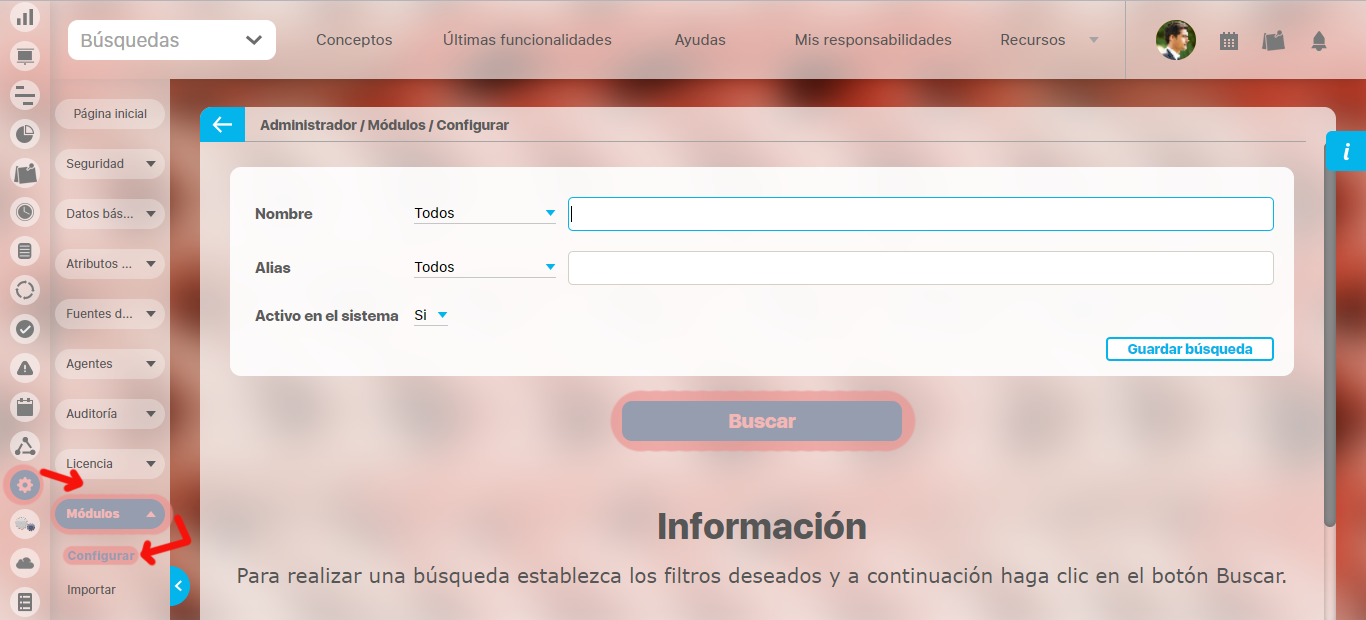Change the Activo en el sistema dropdown
Screen dimensions: 1366x620
point(431,315)
